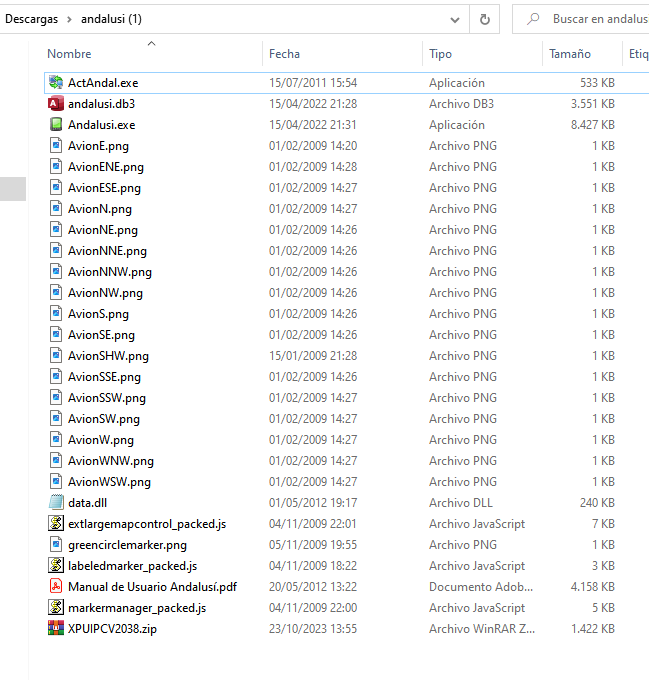Click the AvionSHW.png image icon
This screenshot has width=649, height=680.
(55, 356)
